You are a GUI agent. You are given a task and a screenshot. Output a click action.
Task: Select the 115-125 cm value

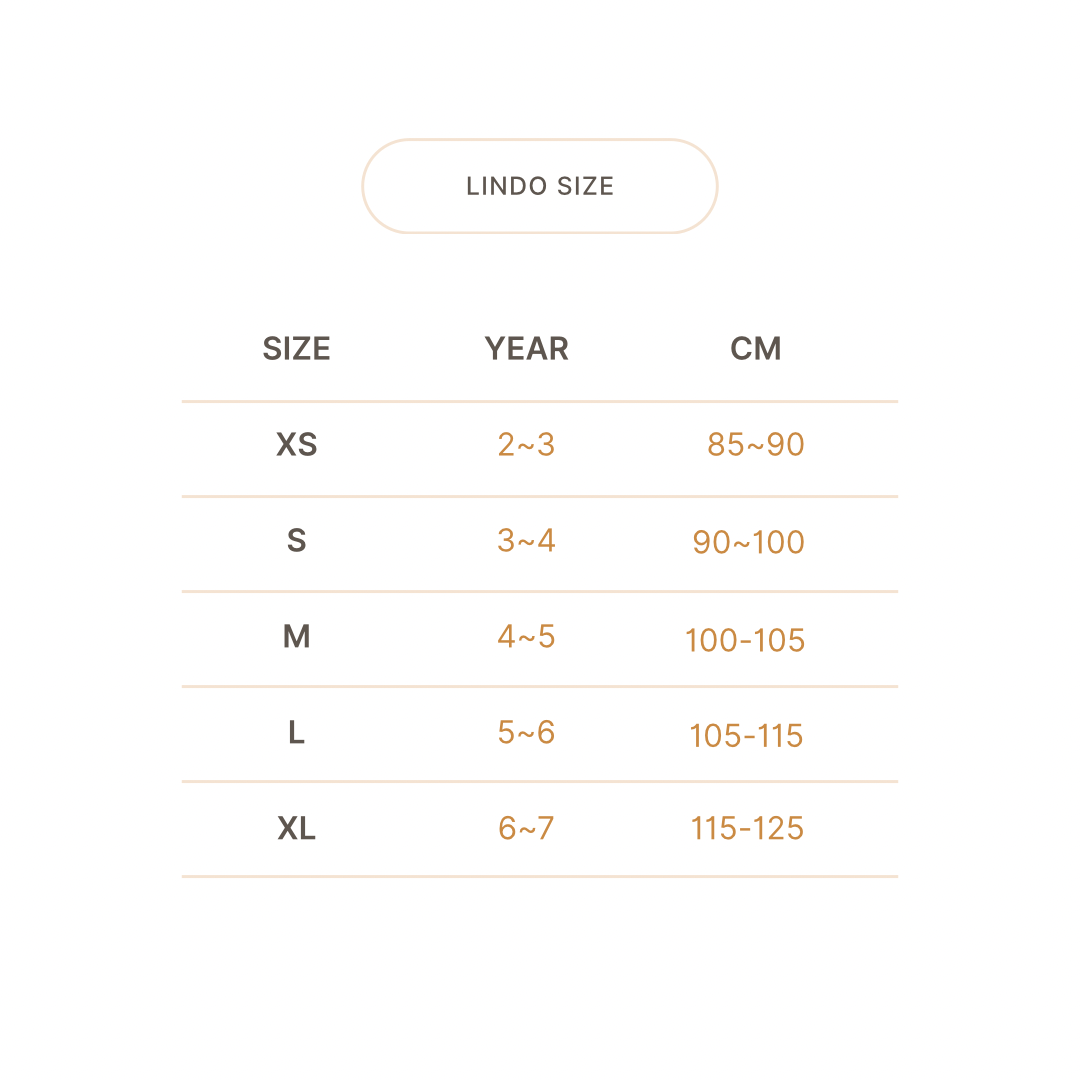pyautogui.click(x=747, y=829)
